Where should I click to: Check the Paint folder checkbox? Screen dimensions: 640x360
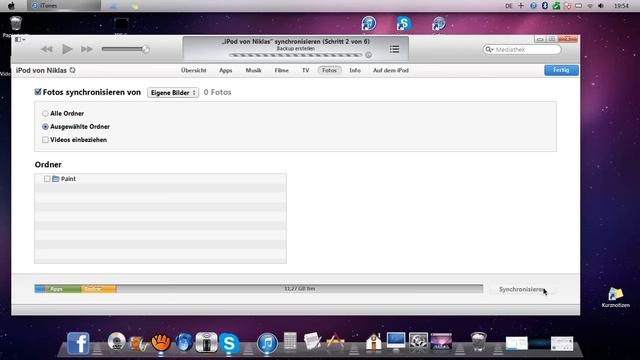[47, 179]
